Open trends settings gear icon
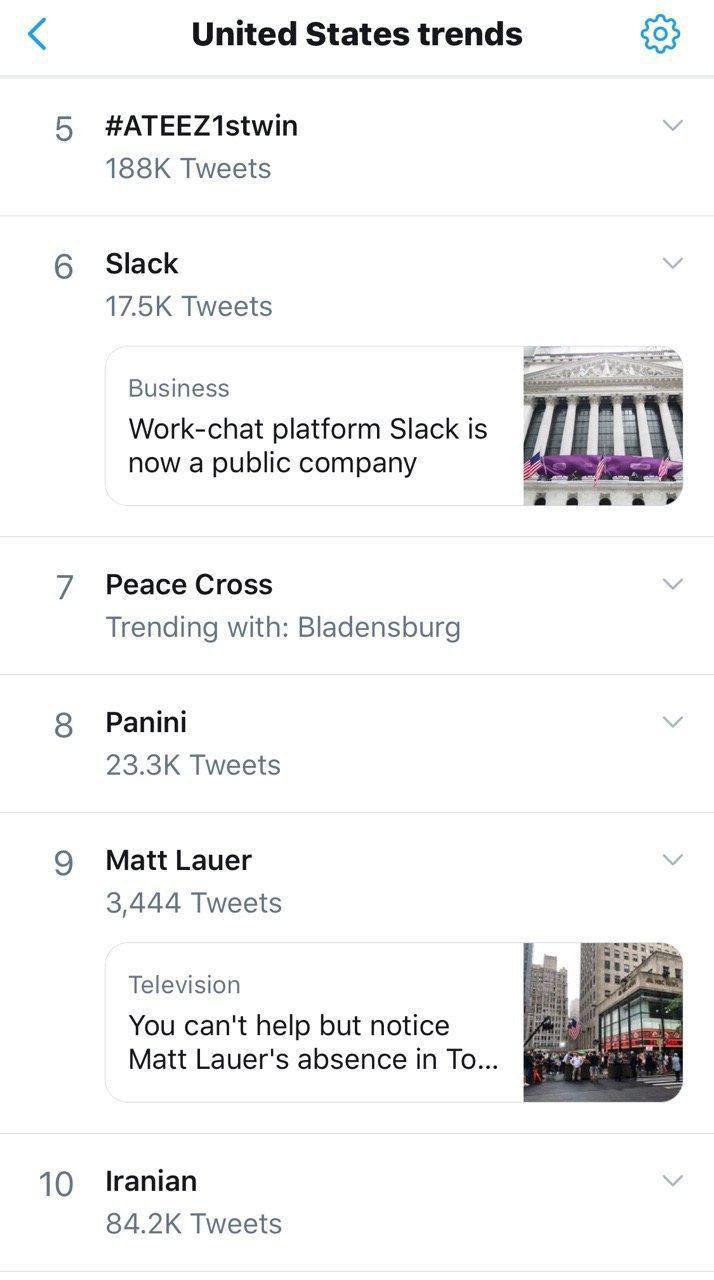Viewport: 714px width, 1280px height. tap(659, 35)
